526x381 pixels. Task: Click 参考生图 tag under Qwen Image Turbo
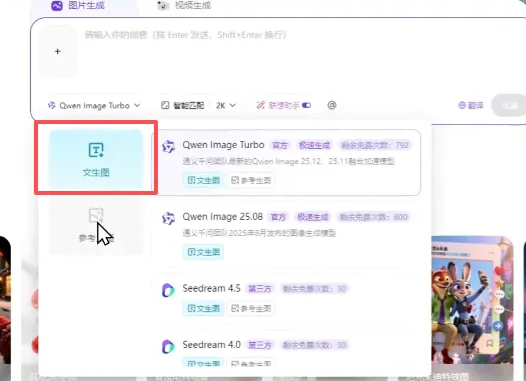(x=251, y=180)
